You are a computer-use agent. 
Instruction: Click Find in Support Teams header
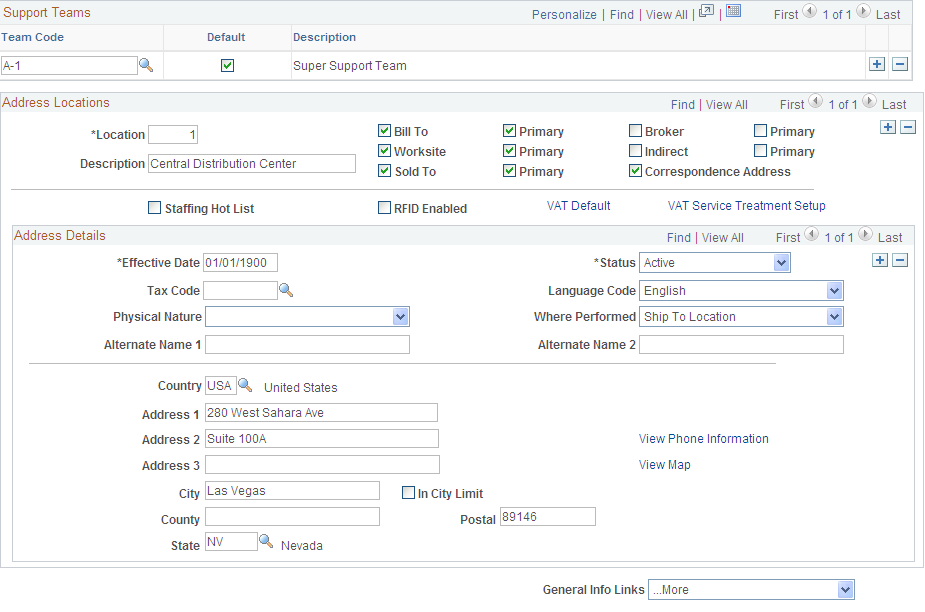[622, 15]
